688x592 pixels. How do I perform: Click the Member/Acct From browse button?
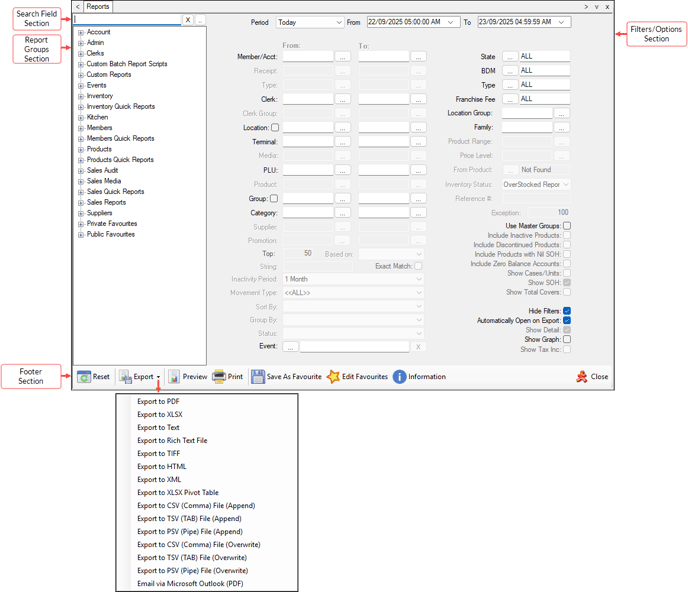342,57
